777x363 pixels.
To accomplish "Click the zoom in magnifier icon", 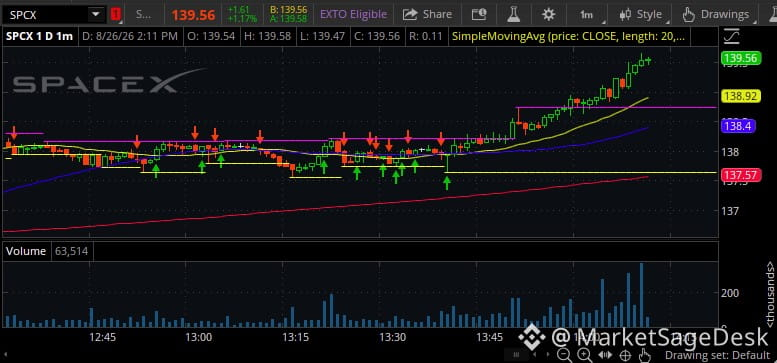I will point(584,355).
